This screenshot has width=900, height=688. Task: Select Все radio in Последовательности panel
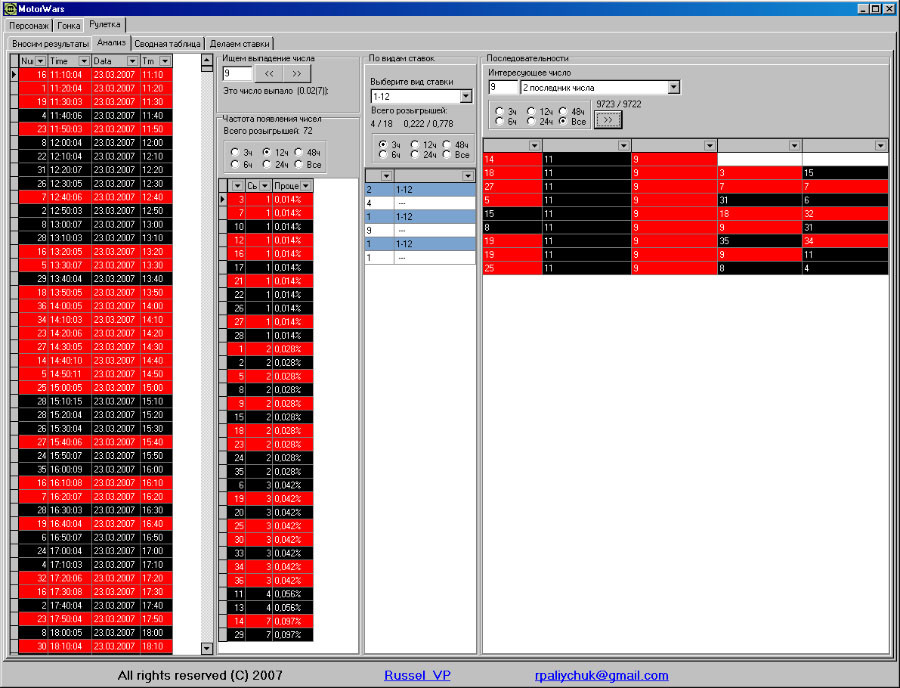point(562,121)
